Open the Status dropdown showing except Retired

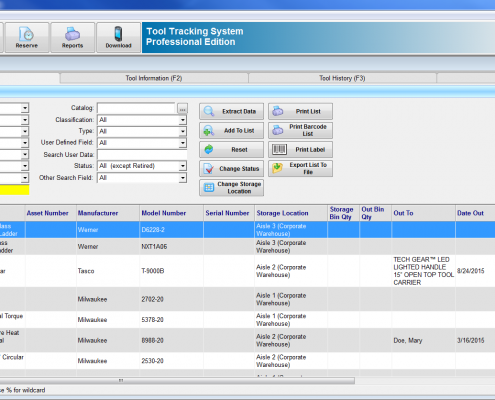[182, 166]
